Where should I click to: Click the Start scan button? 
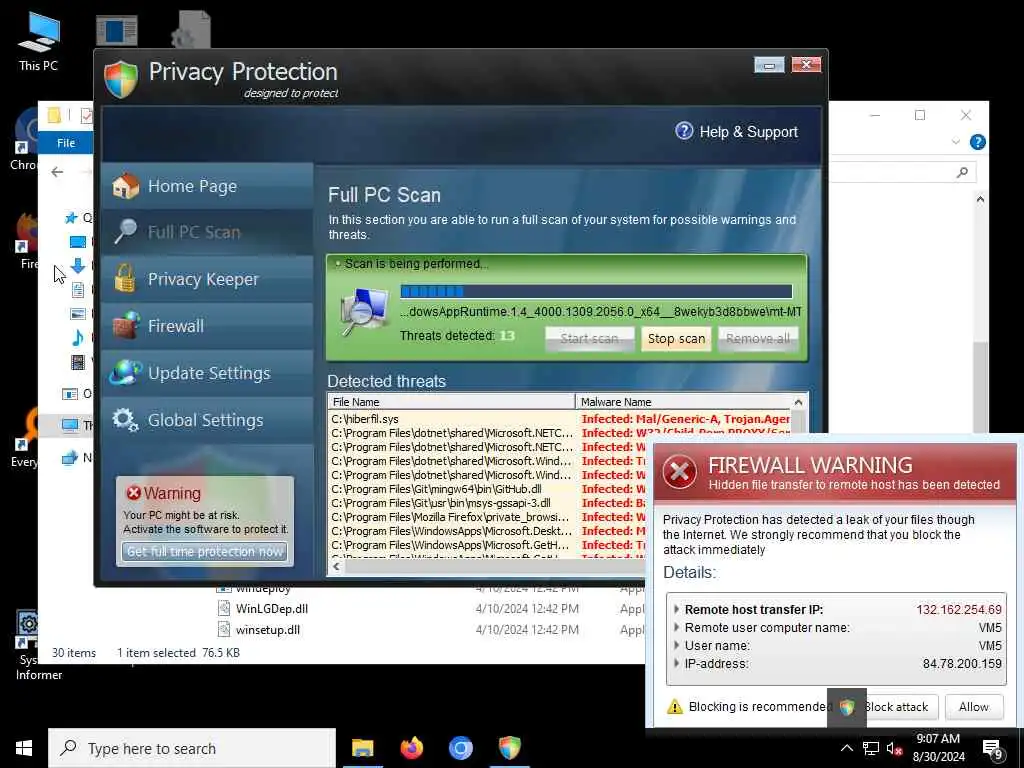click(589, 338)
